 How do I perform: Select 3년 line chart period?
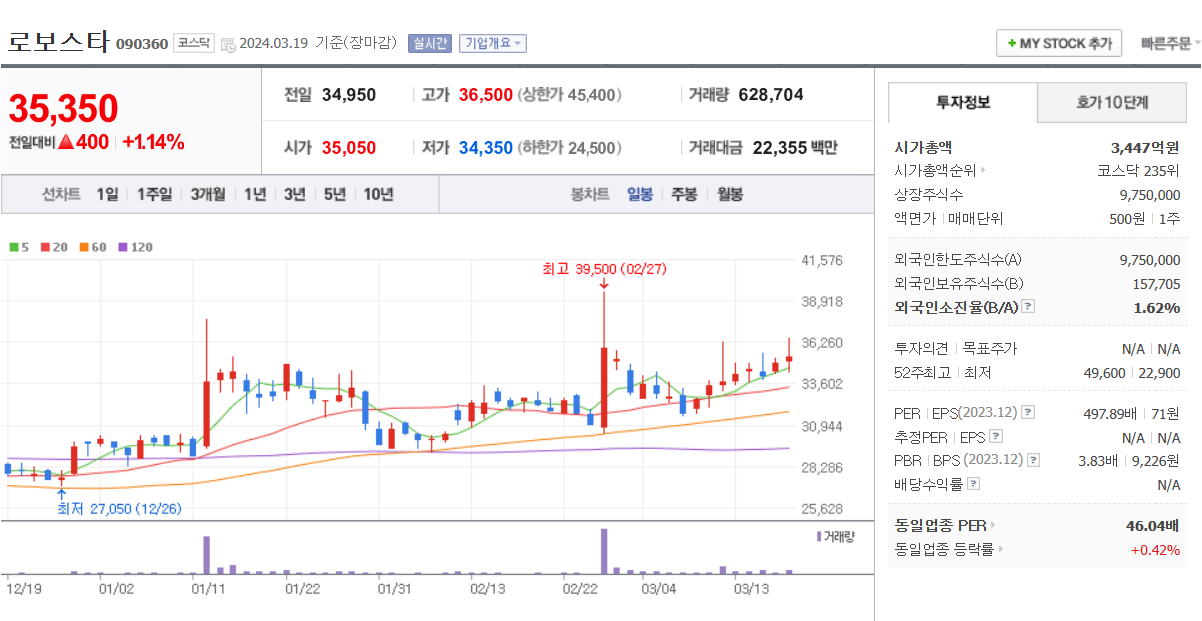pos(294,194)
